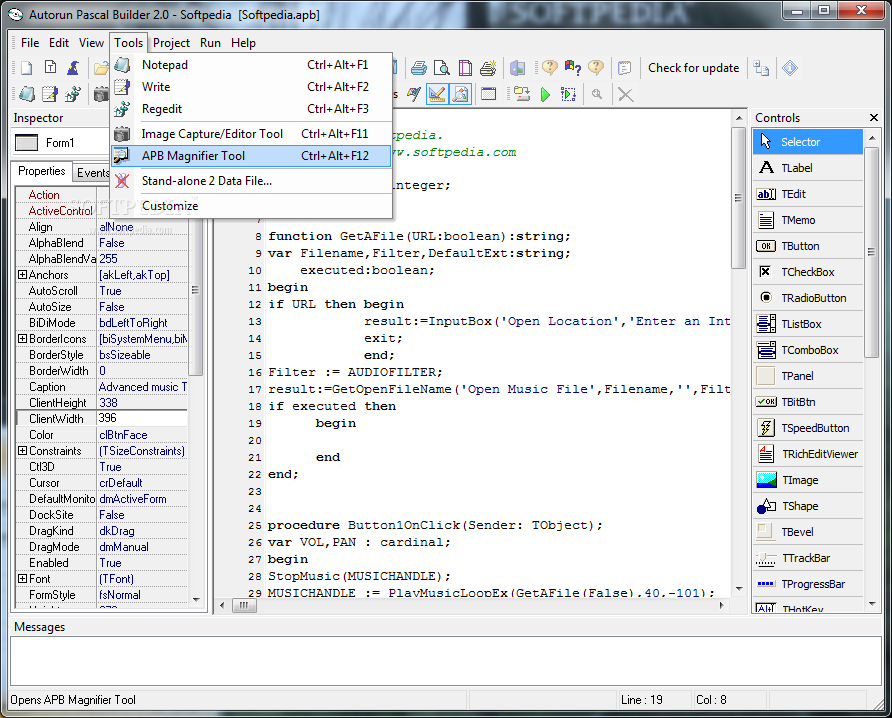The image size is (892, 718).
Task: Click the folder build/export icon
Action: pos(522,94)
